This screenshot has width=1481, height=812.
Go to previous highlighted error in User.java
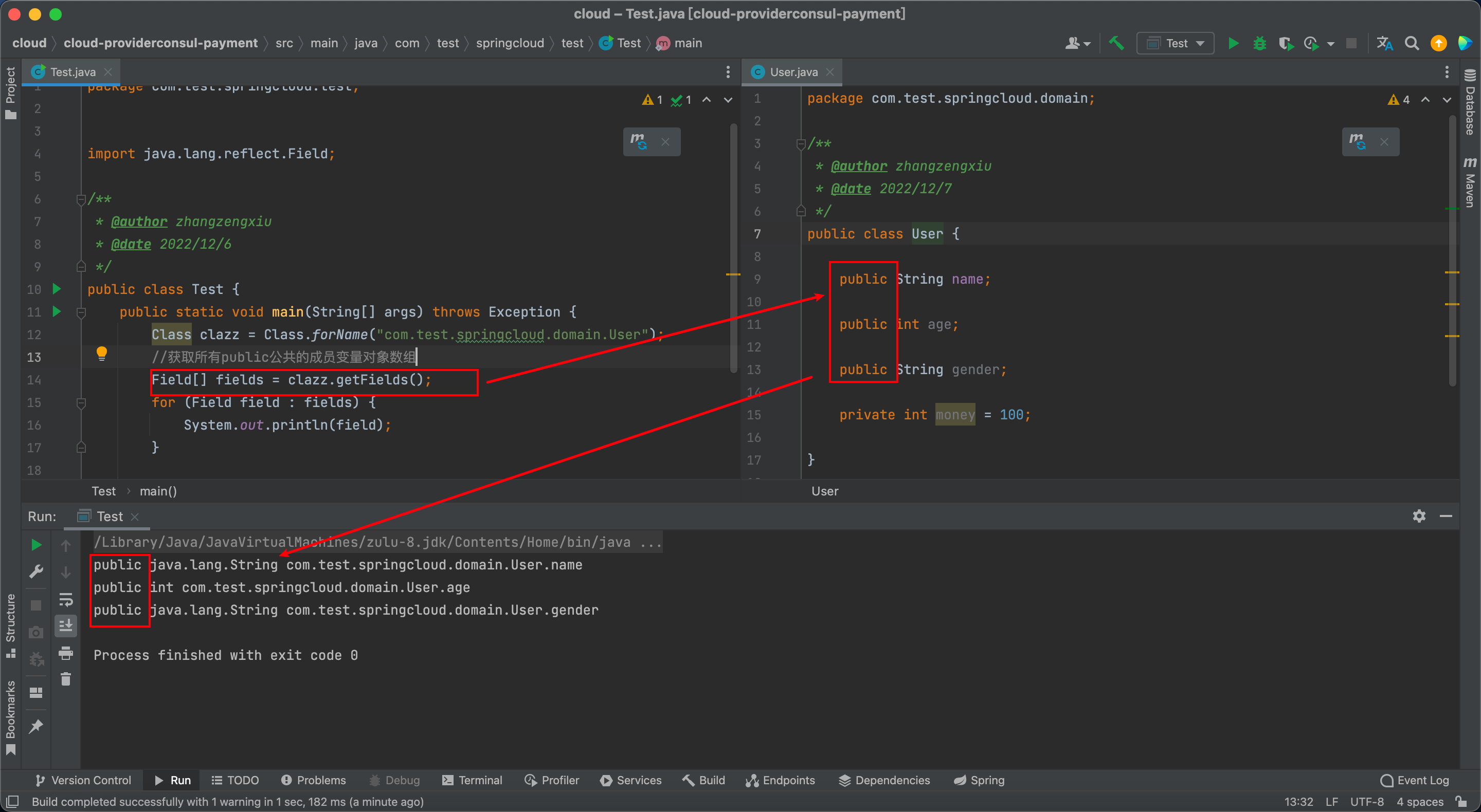[x=1426, y=100]
